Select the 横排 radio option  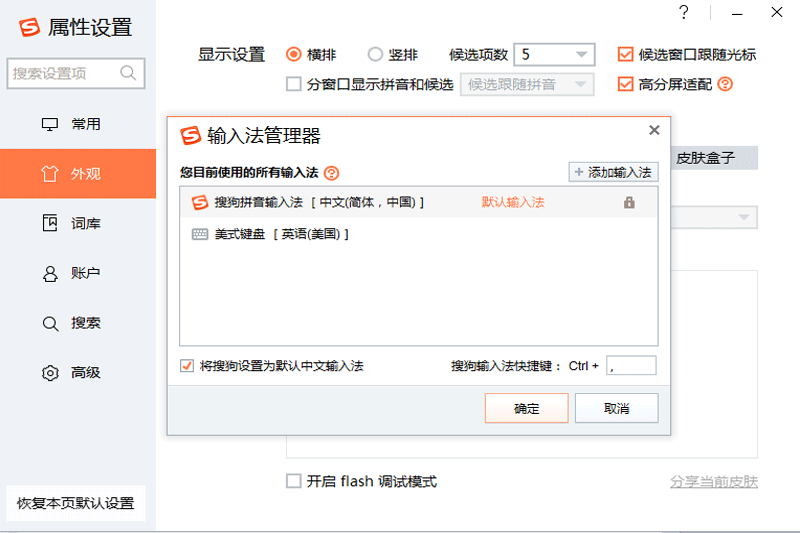(x=293, y=55)
